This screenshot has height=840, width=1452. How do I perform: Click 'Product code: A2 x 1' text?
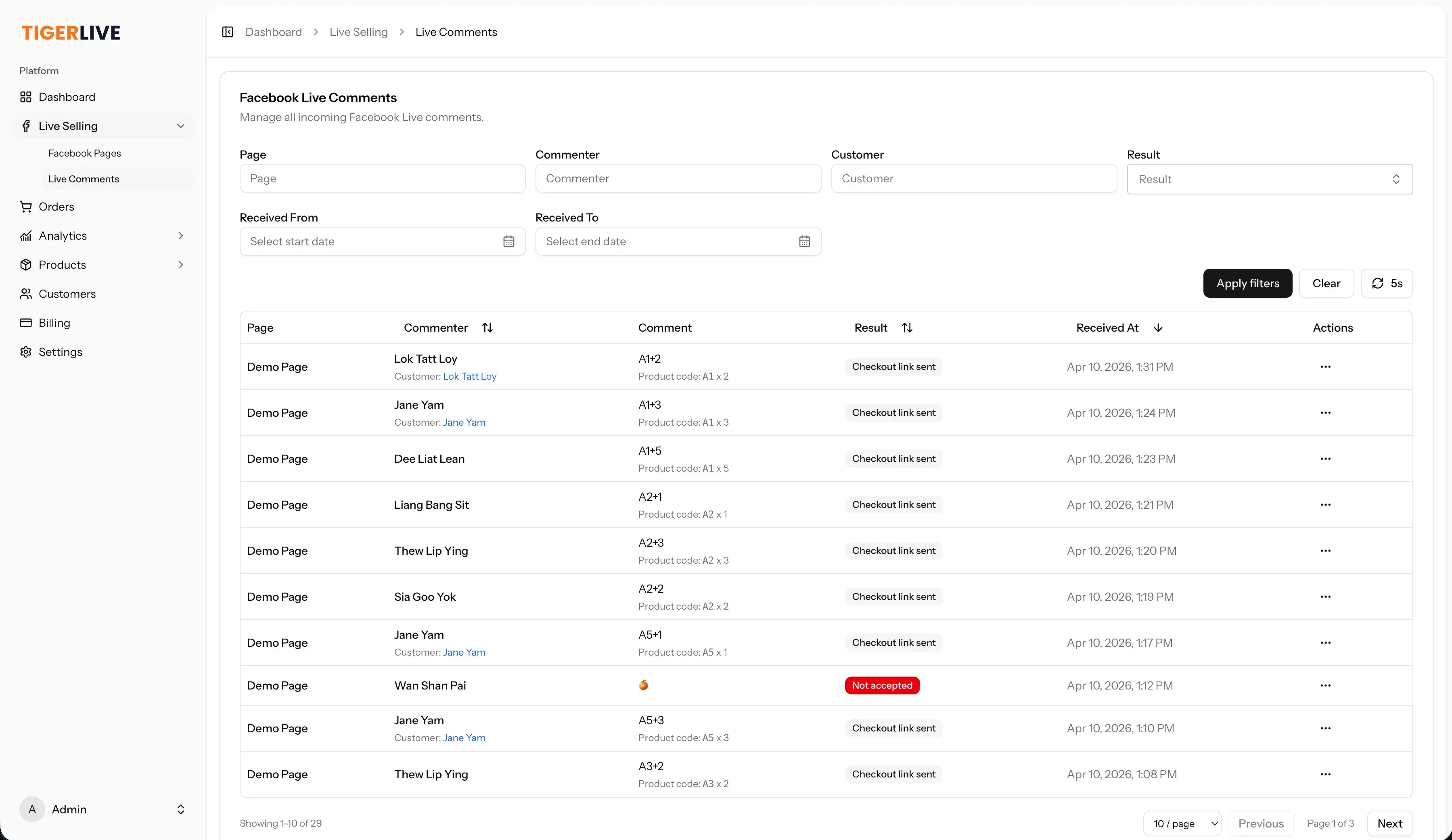(682, 514)
